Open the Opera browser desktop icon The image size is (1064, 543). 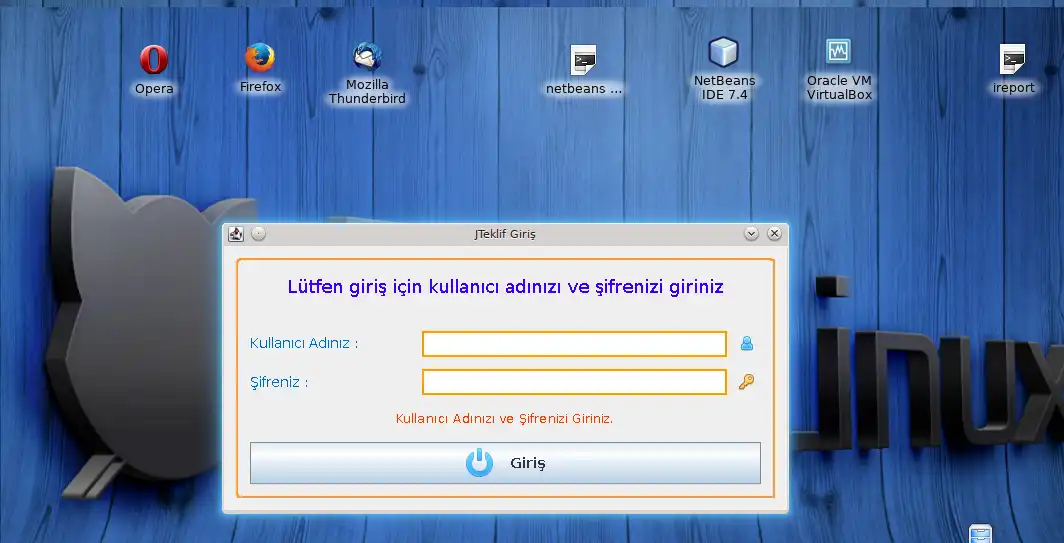154,60
